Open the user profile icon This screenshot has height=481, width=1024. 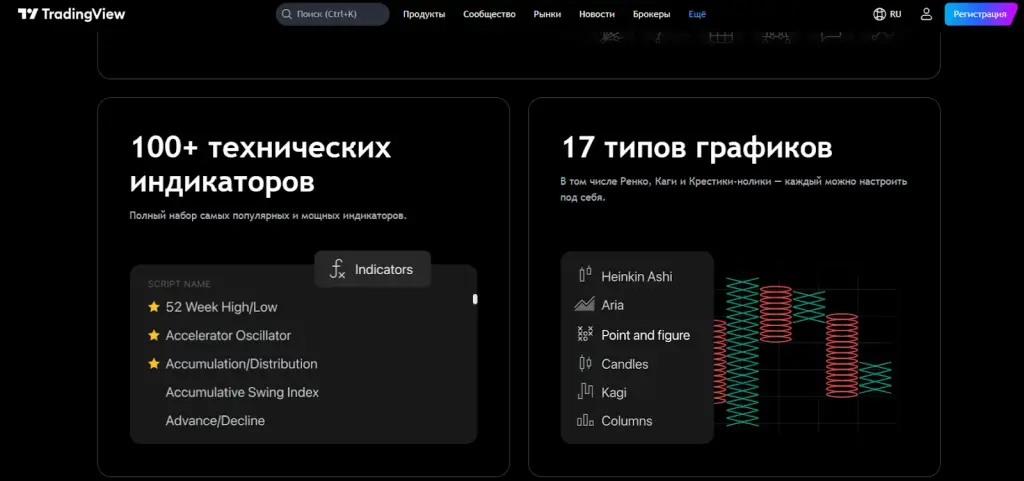pyautogui.click(x=926, y=14)
